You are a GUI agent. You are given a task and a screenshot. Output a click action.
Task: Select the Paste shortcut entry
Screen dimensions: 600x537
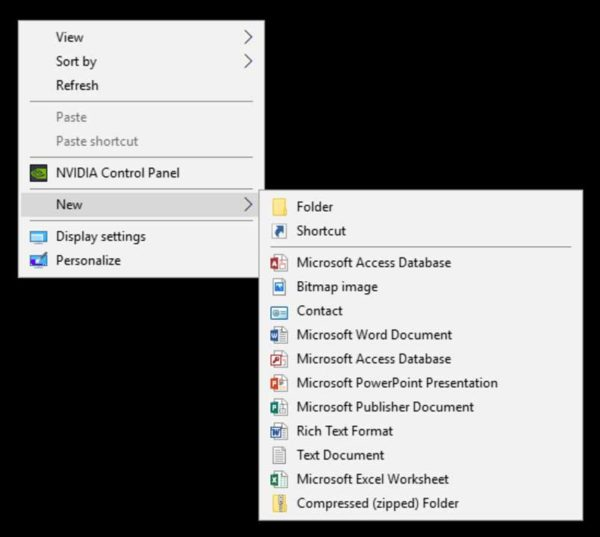tap(97, 141)
